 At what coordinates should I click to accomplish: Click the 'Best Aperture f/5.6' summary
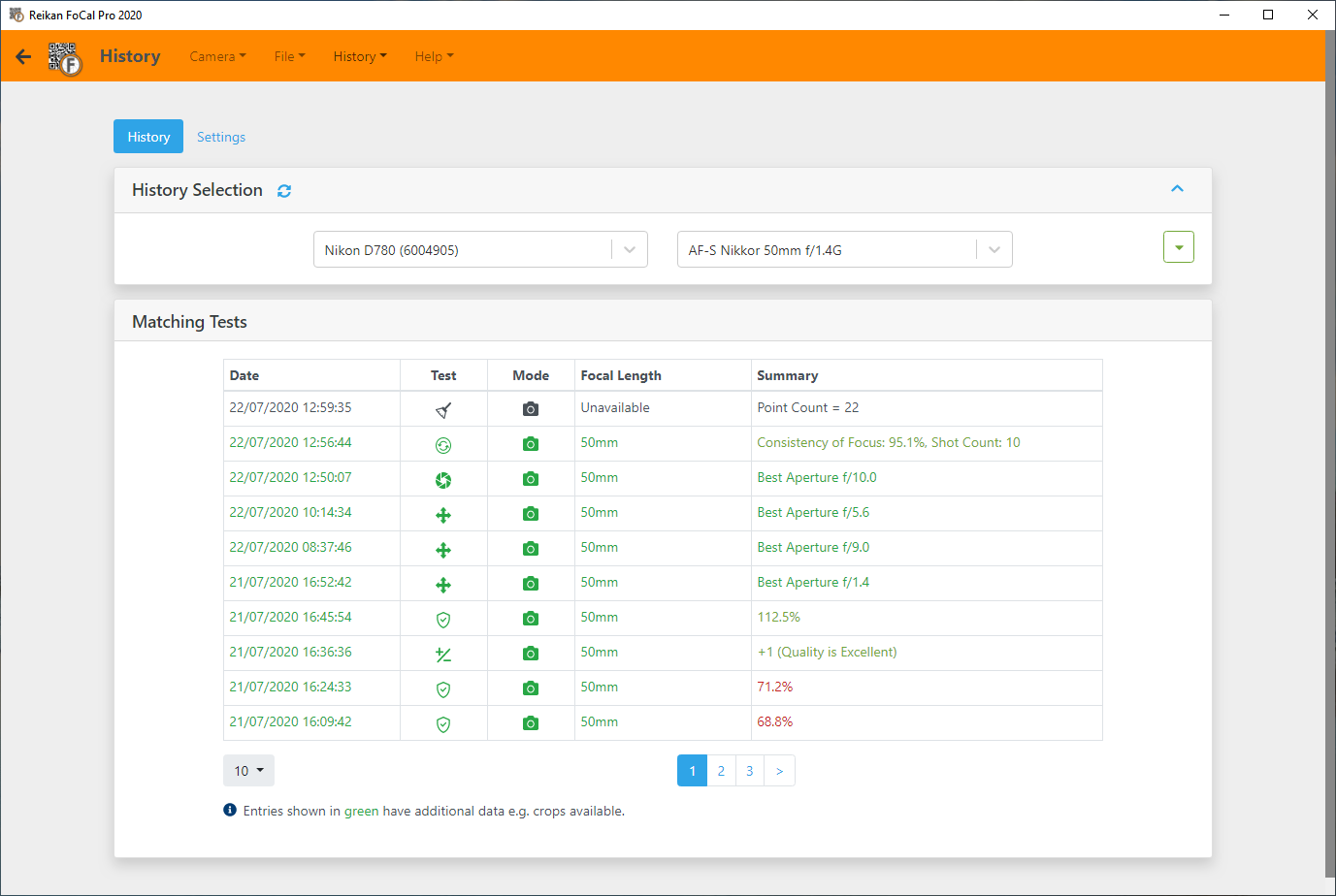tap(813, 512)
